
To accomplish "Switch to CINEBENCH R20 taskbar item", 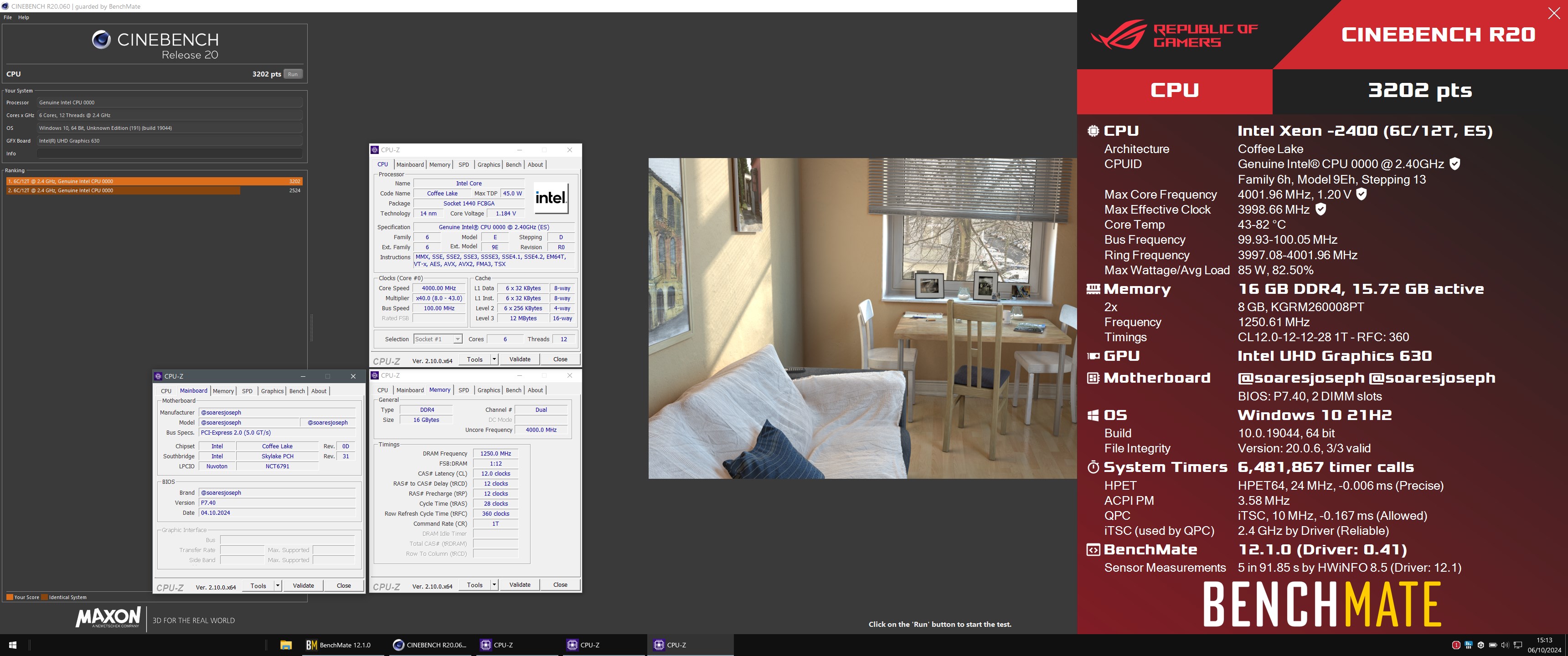I will [x=431, y=645].
